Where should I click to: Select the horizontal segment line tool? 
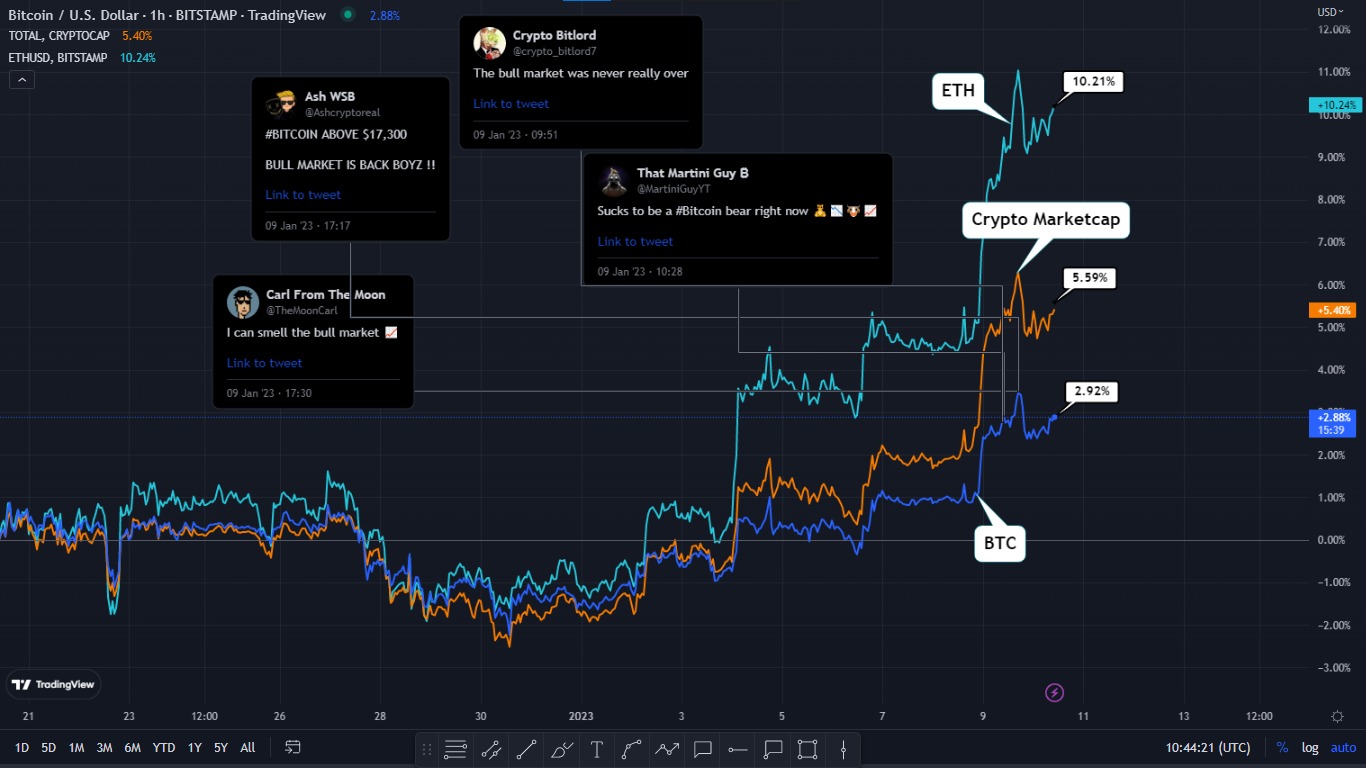pyautogui.click(x=738, y=748)
